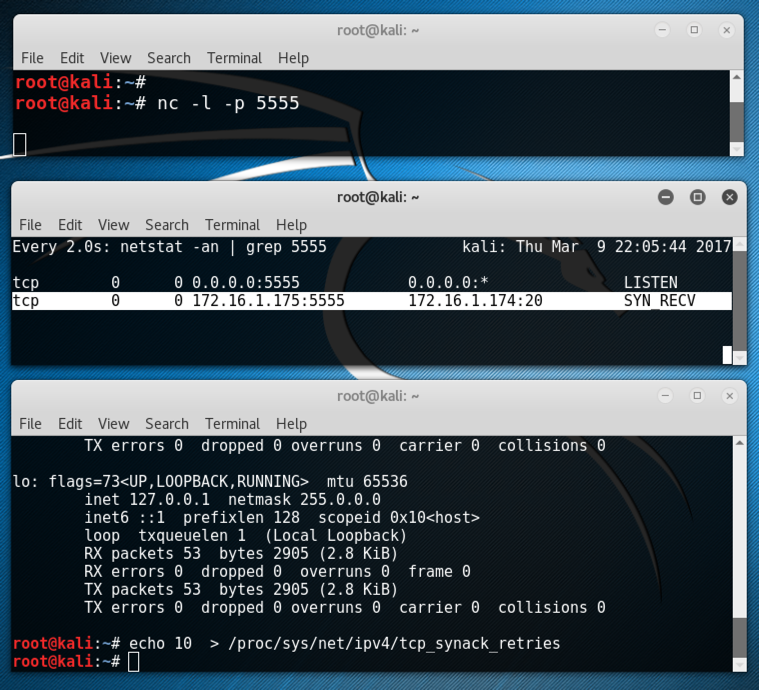Screen dimensions: 759x690
Task: Close the top nc terminal window
Action: point(727,30)
